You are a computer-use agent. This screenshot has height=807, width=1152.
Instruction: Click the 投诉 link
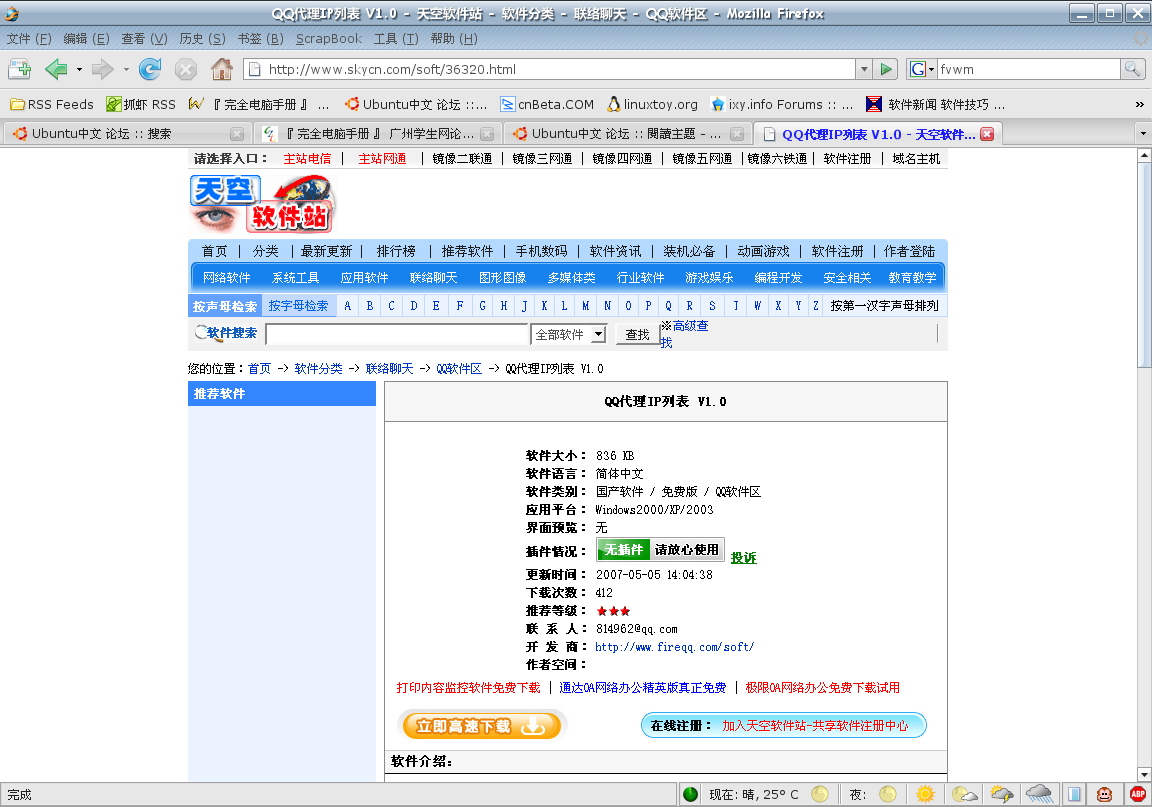[744, 558]
